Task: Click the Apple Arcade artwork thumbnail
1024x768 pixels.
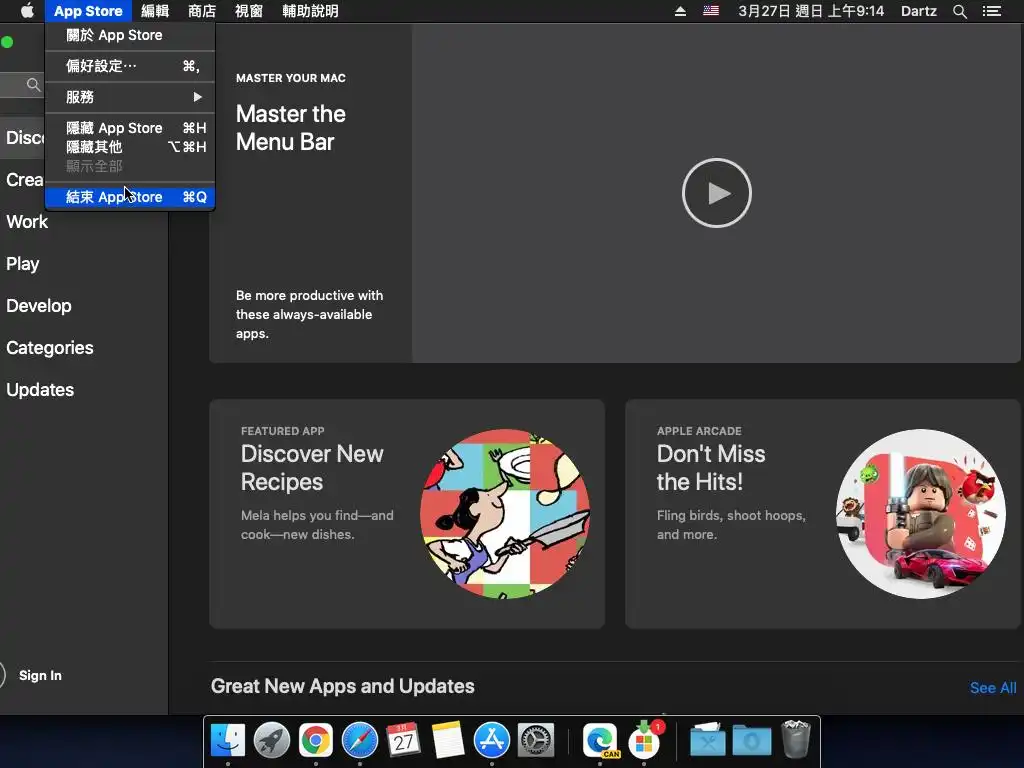Action: 921,514
